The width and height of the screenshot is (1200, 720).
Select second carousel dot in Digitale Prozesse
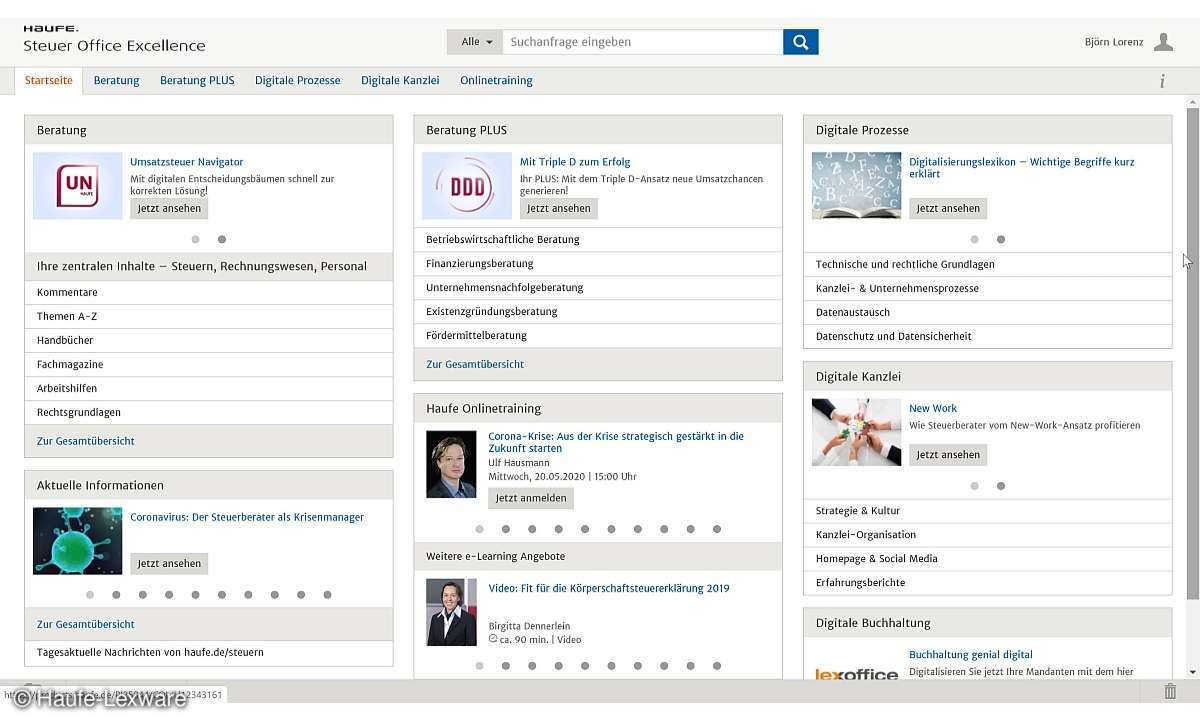click(x=1001, y=240)
